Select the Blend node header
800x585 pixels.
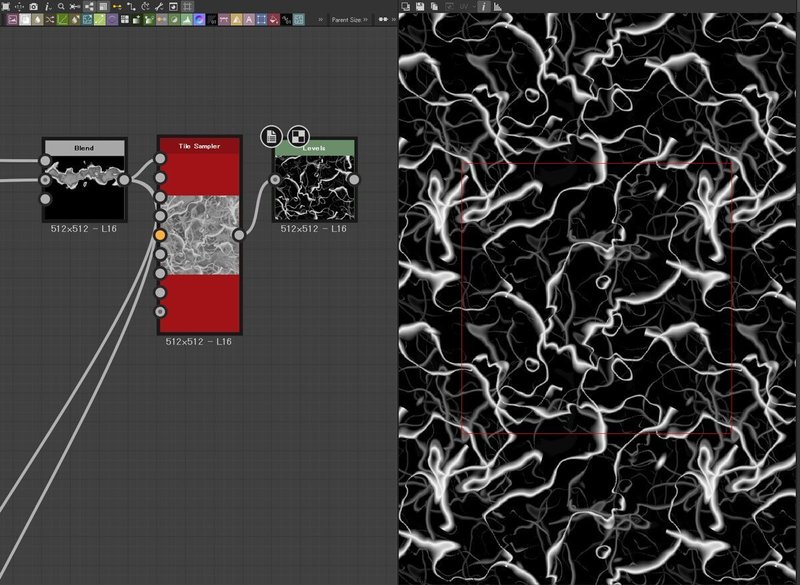tap(84, 148)
